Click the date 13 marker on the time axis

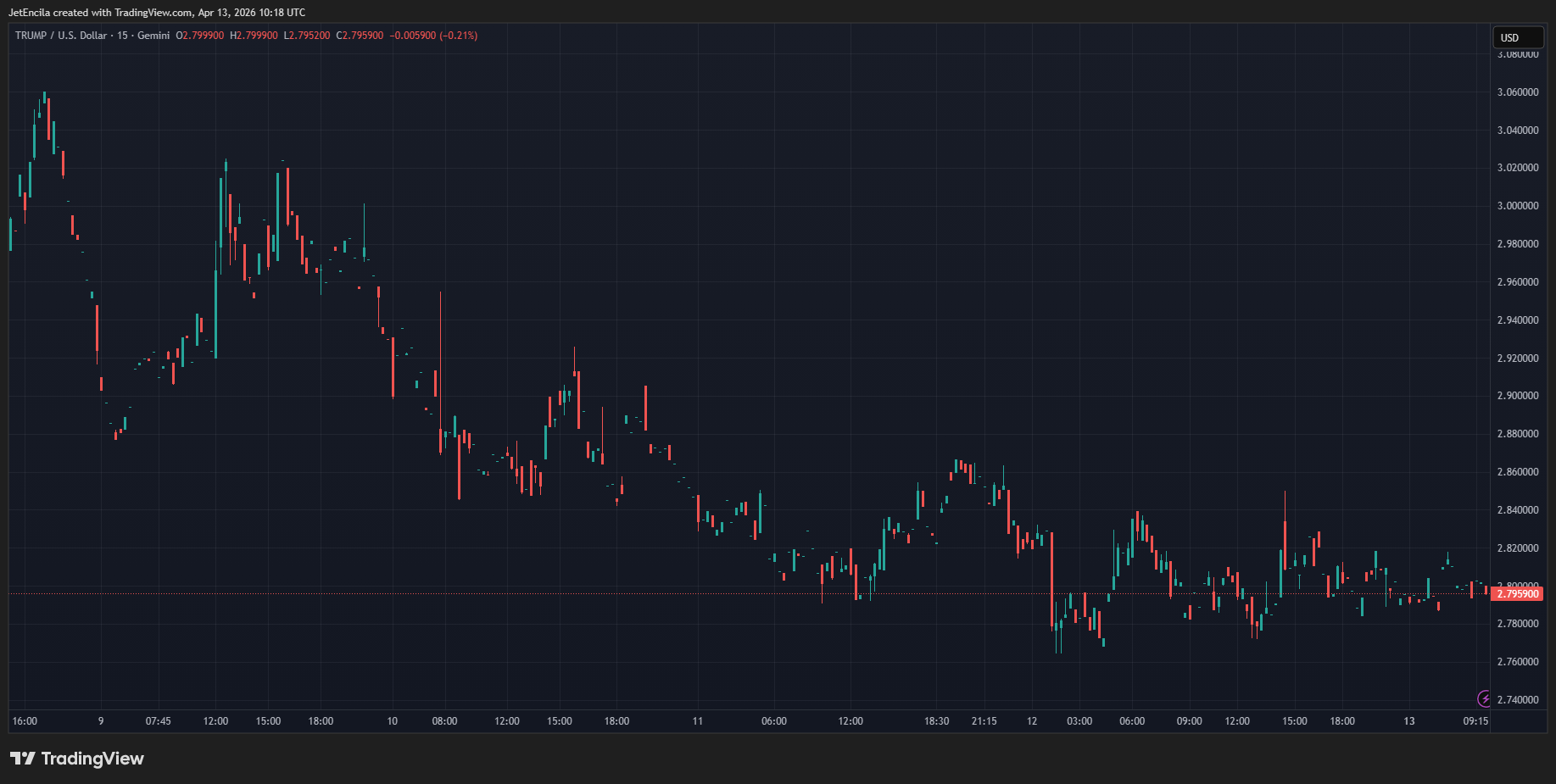coord(1408,721)
